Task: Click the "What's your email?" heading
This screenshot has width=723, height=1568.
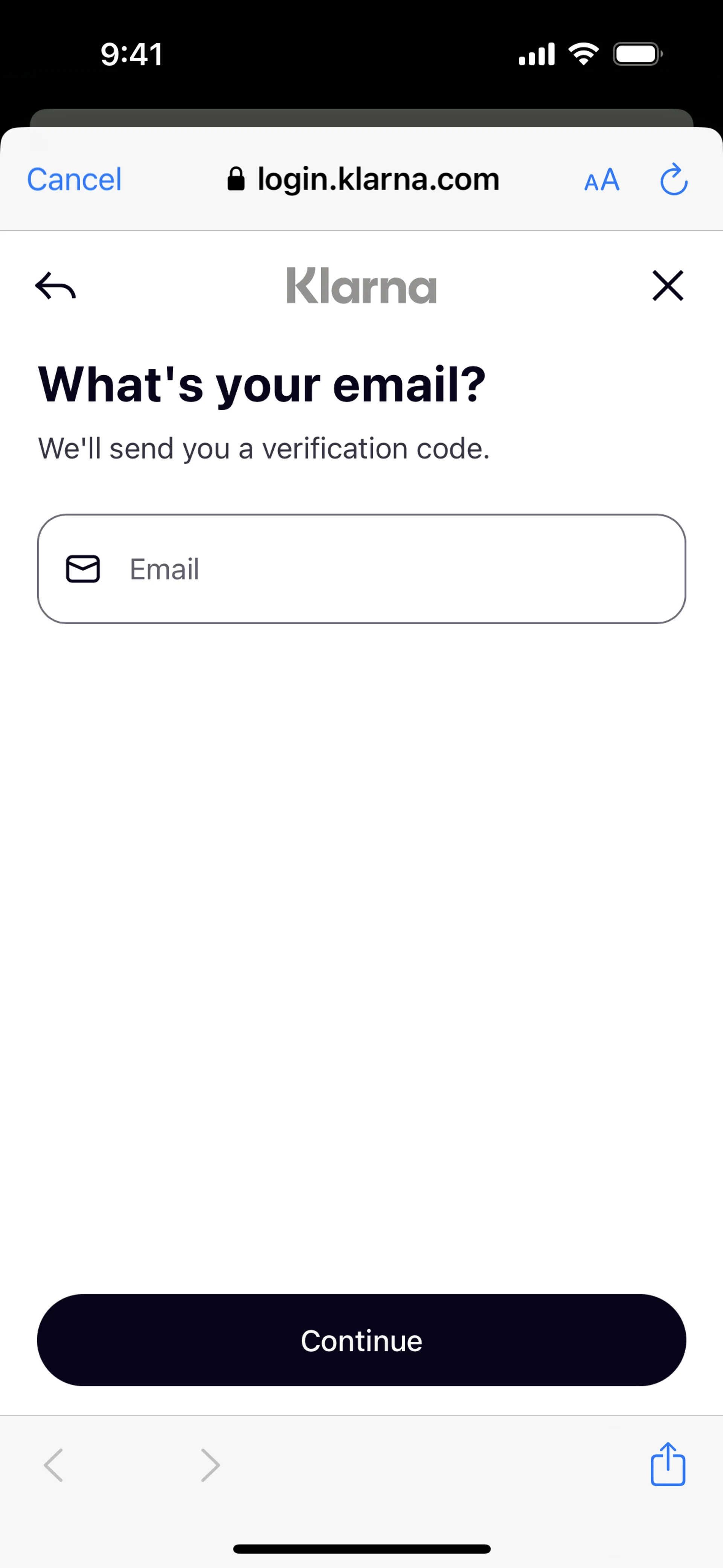Action: click(262, 385)
